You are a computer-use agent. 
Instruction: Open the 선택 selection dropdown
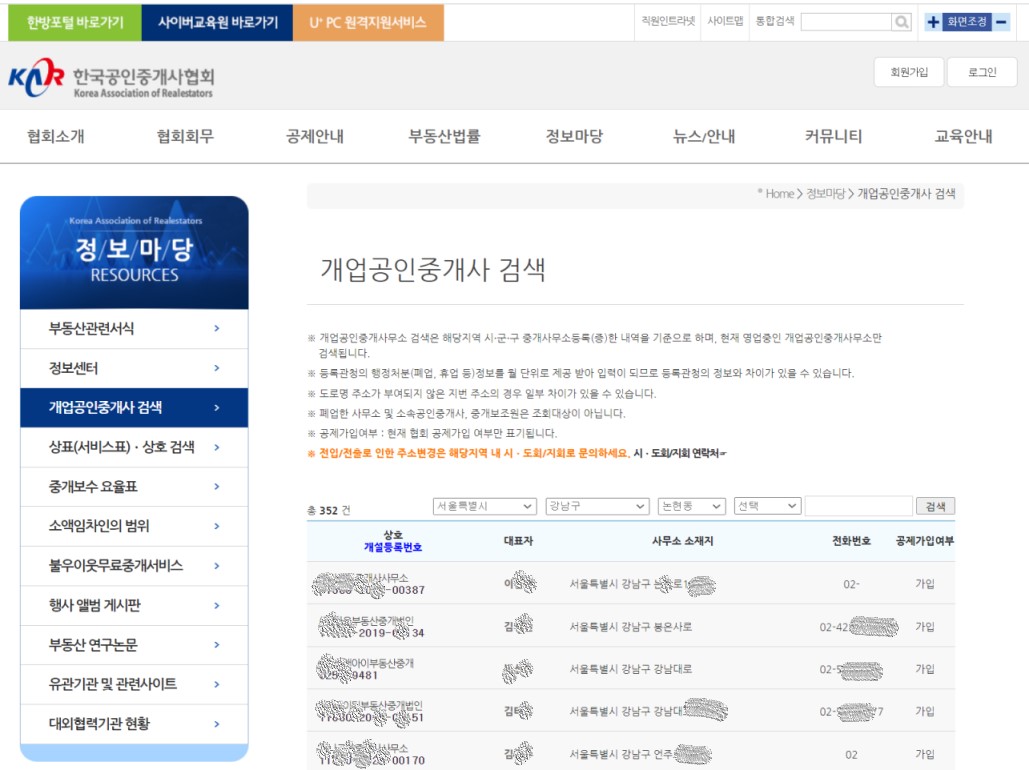pos(766,506)
